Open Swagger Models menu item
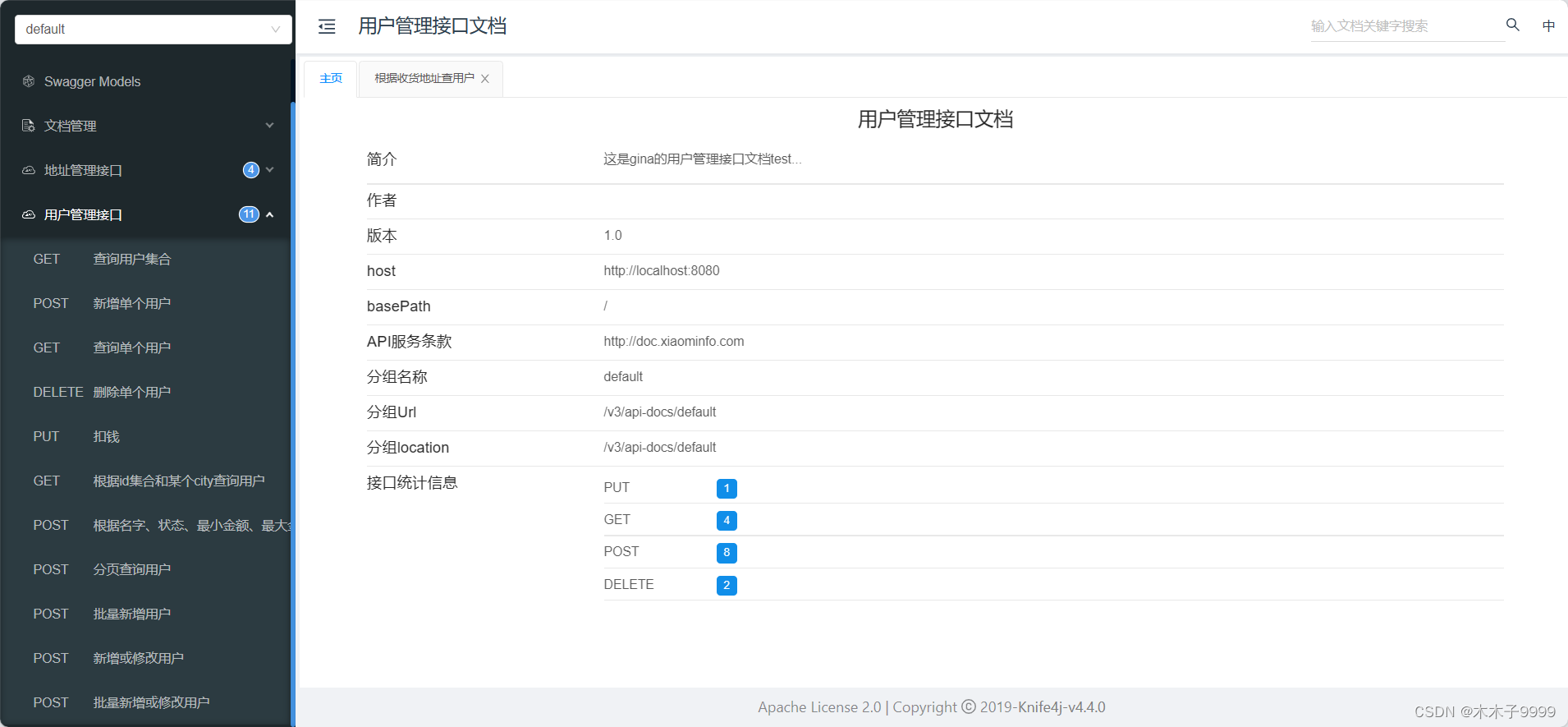This screenshot has width=1568, height=727. pyautogui.click(x=146, y=81)
